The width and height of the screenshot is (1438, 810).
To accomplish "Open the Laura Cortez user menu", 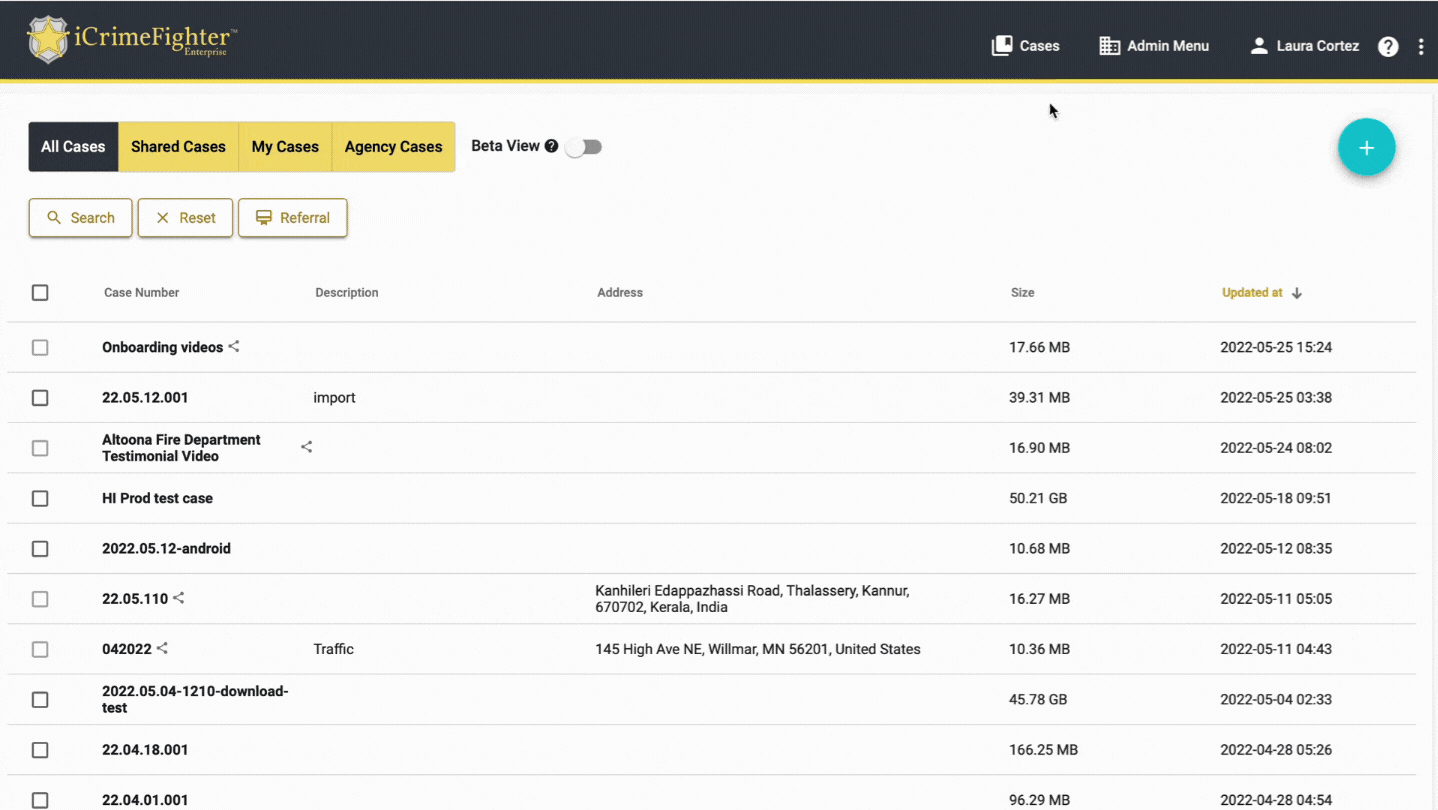I will (1305, 46).
